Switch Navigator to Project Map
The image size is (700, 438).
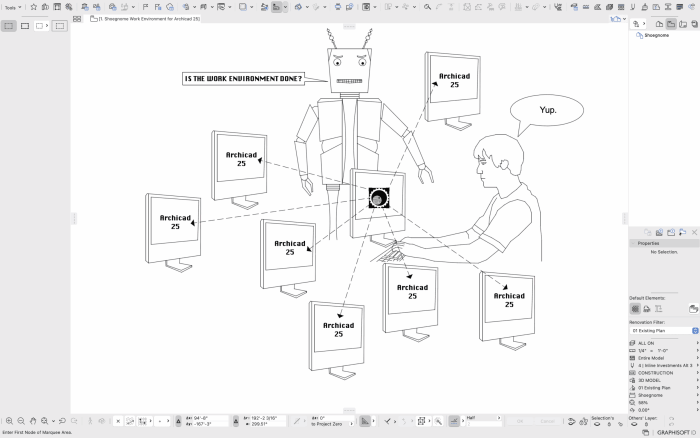click(x=659, y=24)
